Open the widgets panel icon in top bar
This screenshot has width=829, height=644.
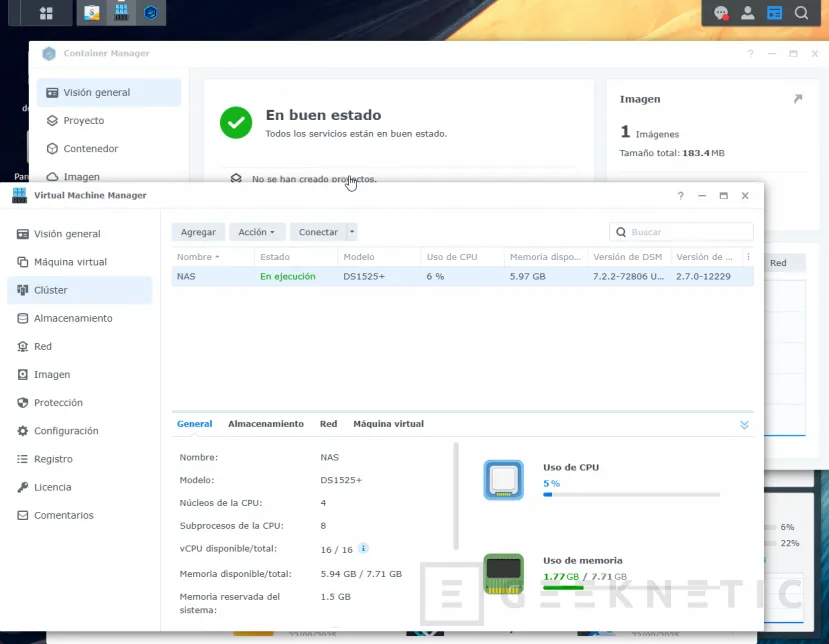coord(774,13)
